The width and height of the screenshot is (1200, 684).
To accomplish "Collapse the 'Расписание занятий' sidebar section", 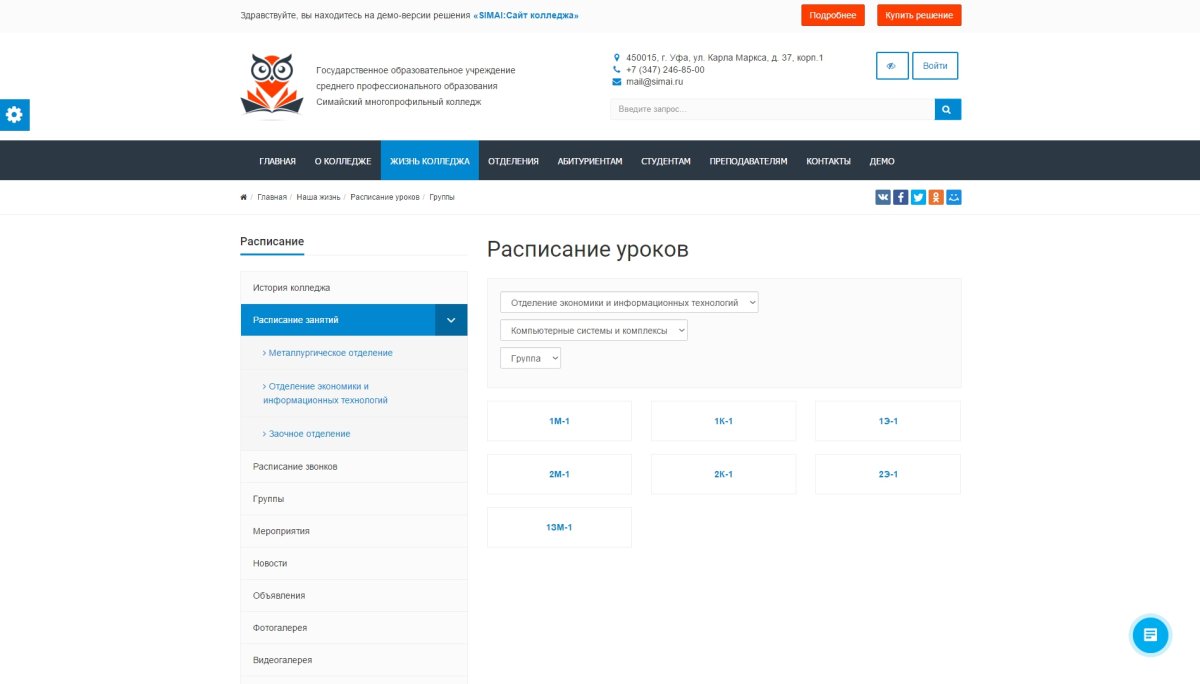I will pos(451,319).
